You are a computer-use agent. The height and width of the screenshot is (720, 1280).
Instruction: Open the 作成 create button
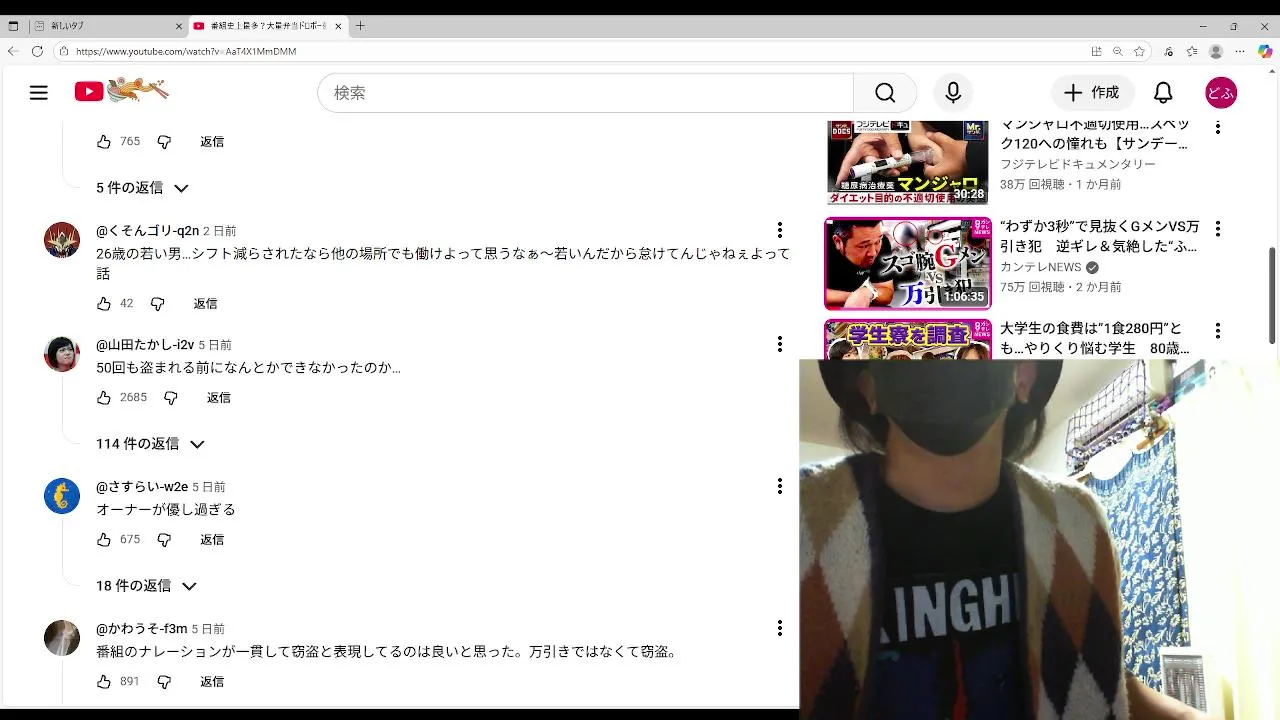[x=1092, y=93]
